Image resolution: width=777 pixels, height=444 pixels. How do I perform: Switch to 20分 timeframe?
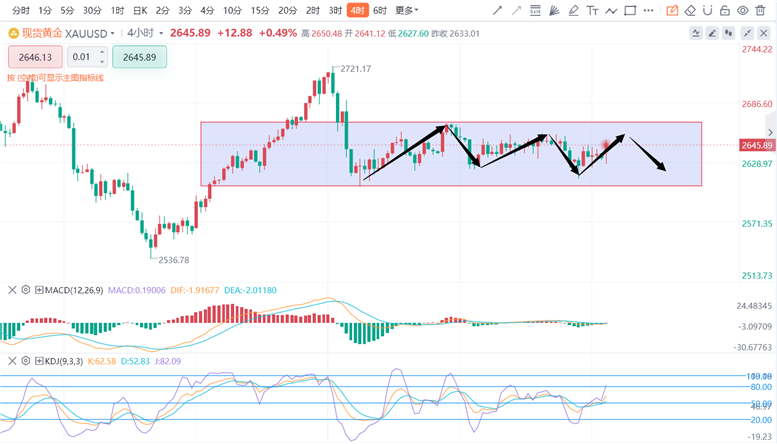(287, 10)
